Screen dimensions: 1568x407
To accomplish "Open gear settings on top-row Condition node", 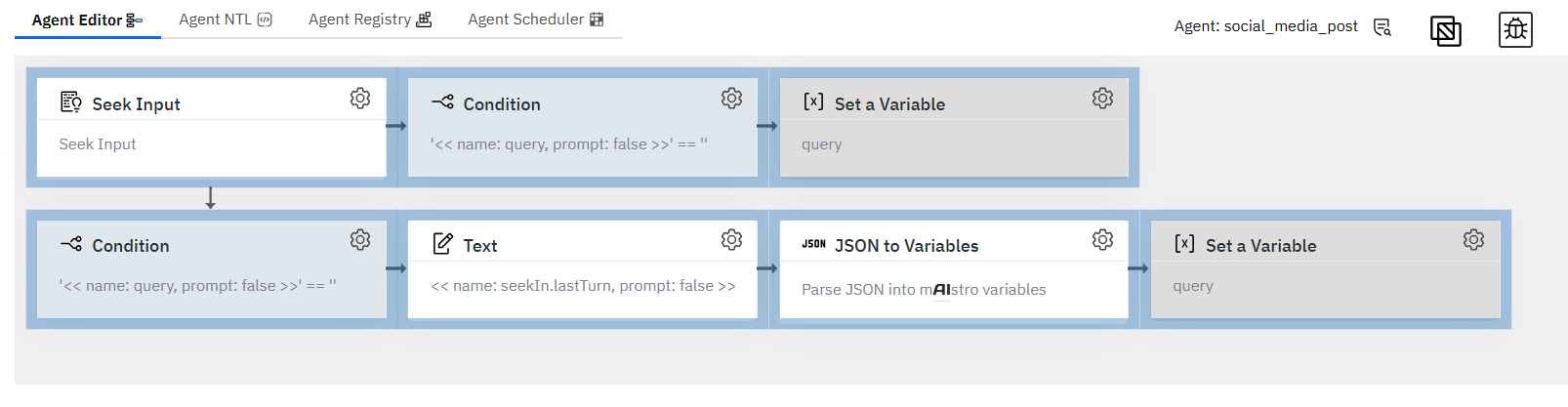I will tap(731, 99).
